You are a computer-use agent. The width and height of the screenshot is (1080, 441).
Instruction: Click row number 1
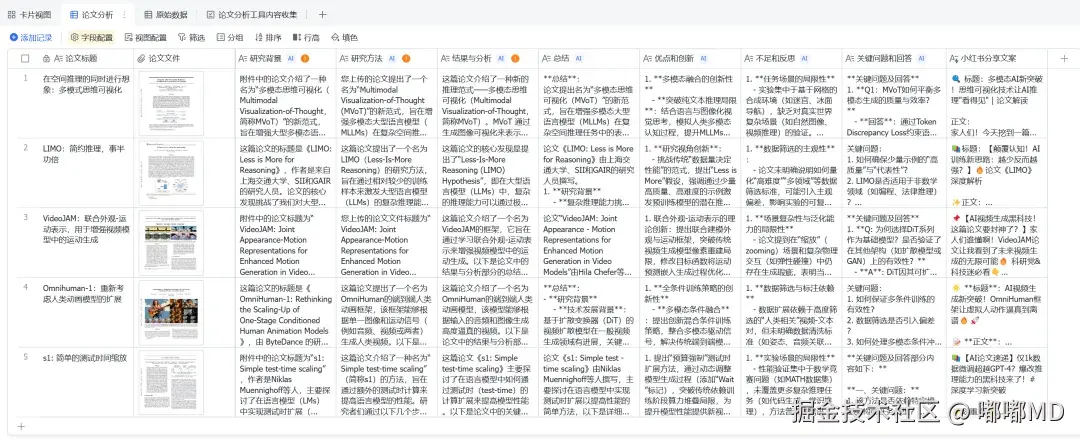pyautogui.click(x=25, y=77)
